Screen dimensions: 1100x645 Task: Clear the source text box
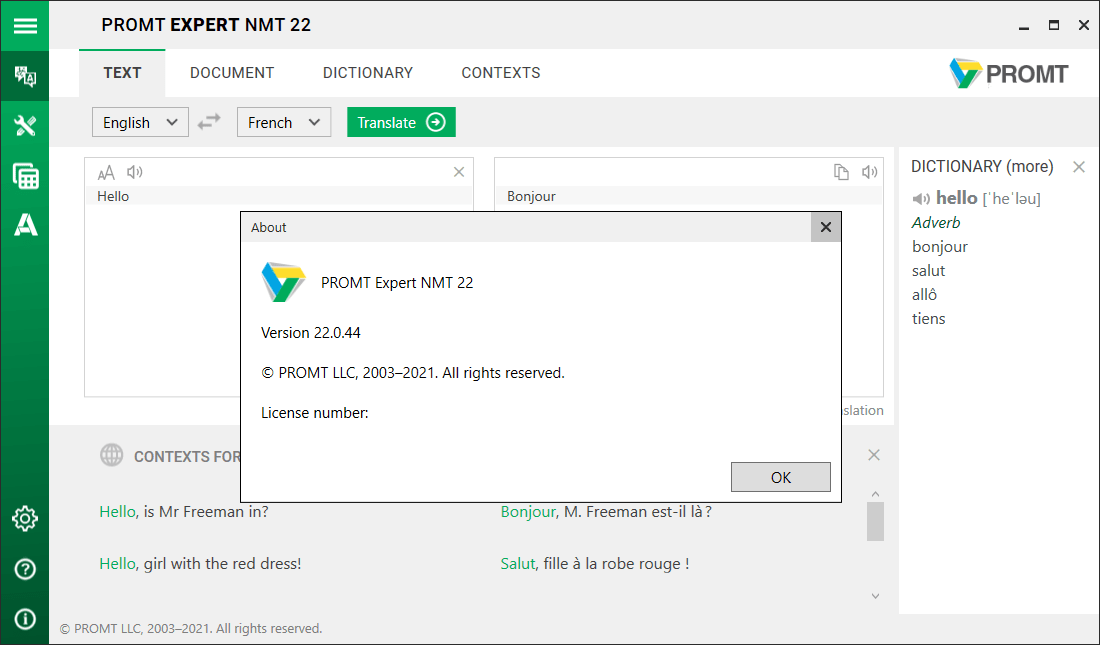click(459, 172)
